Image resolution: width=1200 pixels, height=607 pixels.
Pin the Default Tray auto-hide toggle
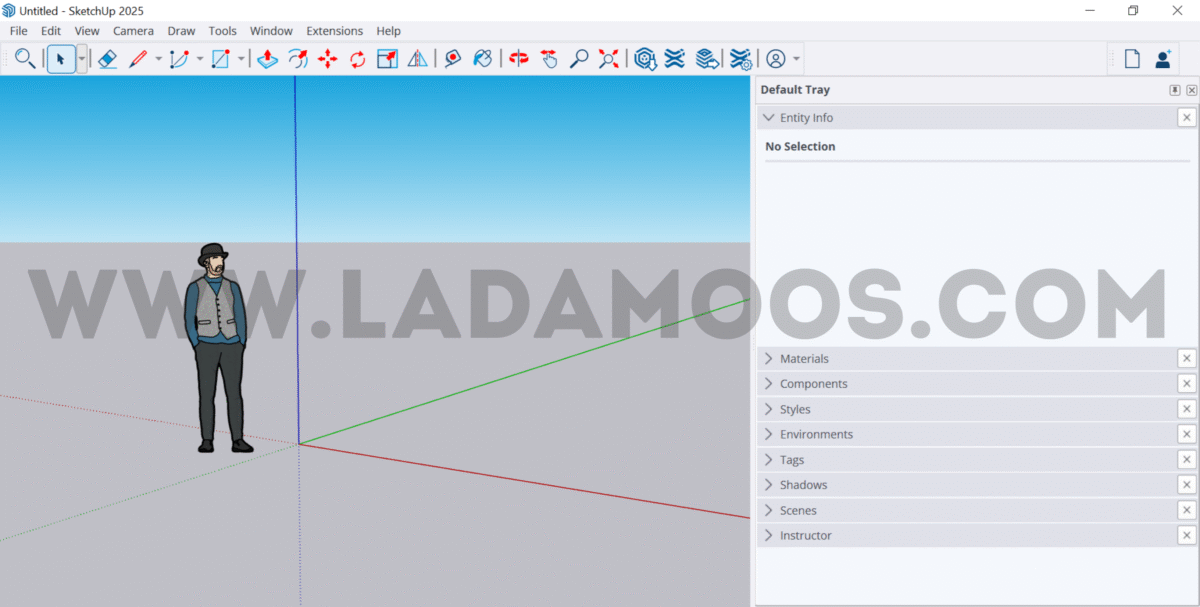pyautogui.click(x=1175, y=90)
